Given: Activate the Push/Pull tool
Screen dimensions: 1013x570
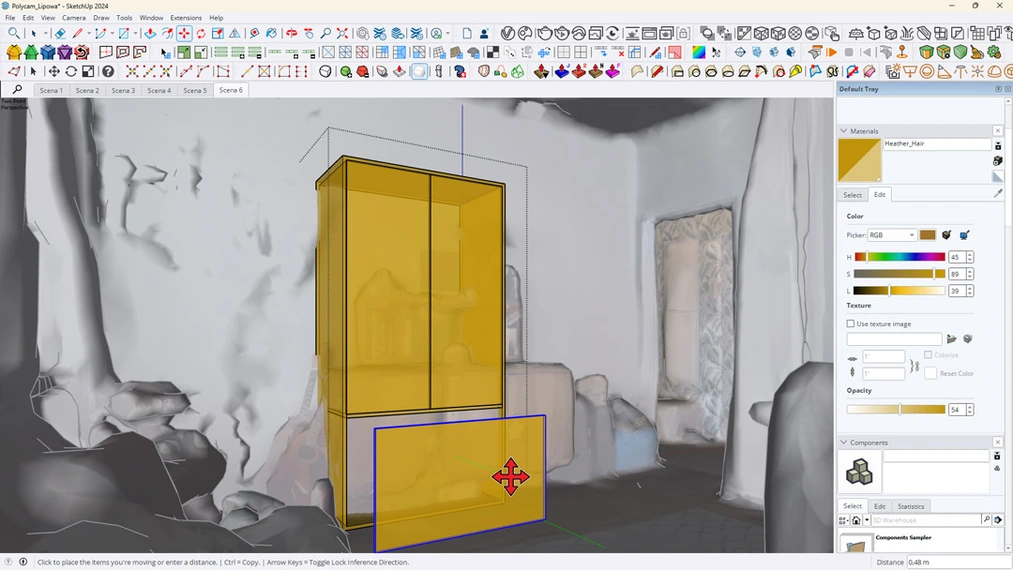Looking at the screenshot, I should tap(150, 33).
